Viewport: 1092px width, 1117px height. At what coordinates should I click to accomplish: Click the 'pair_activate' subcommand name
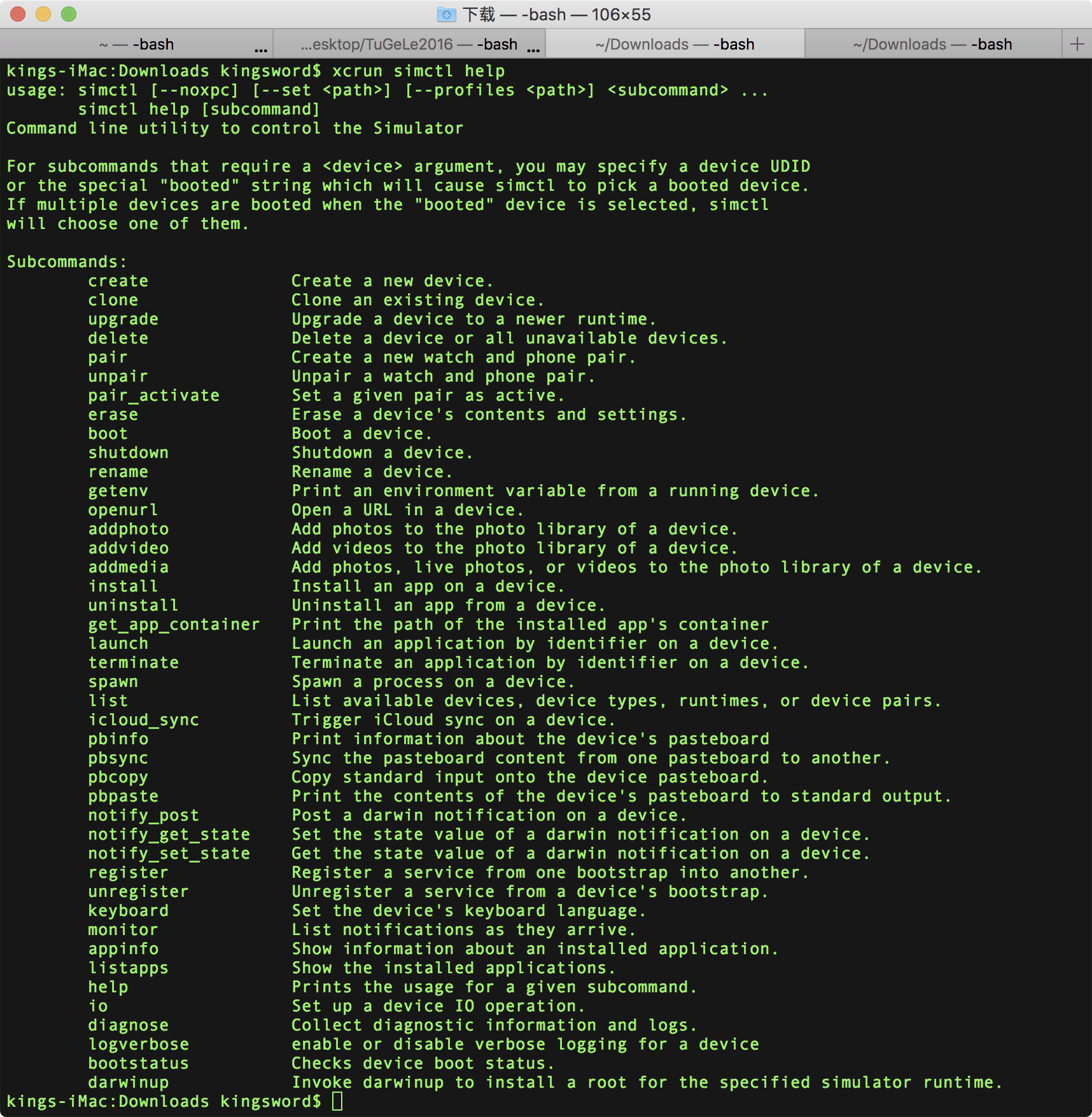click(154, 395)
